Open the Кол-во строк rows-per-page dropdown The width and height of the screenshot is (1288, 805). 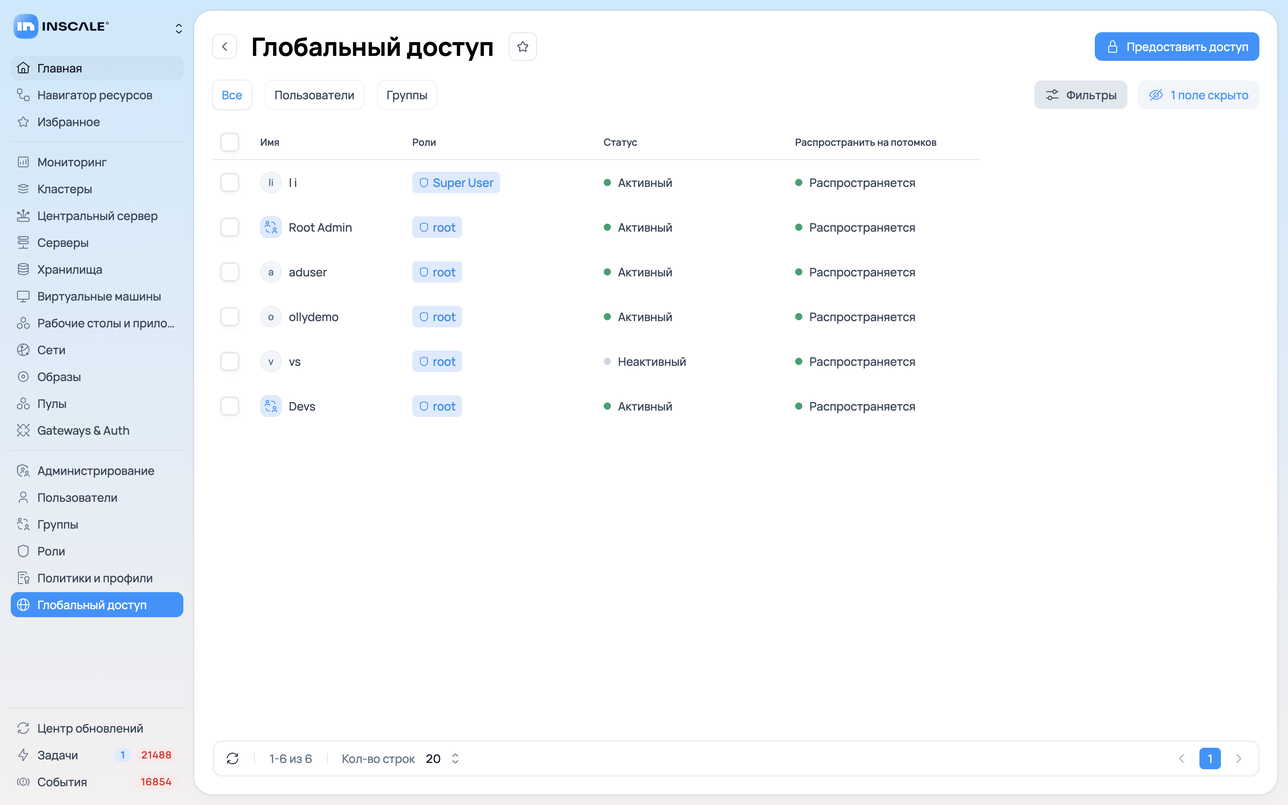[442, 759]
